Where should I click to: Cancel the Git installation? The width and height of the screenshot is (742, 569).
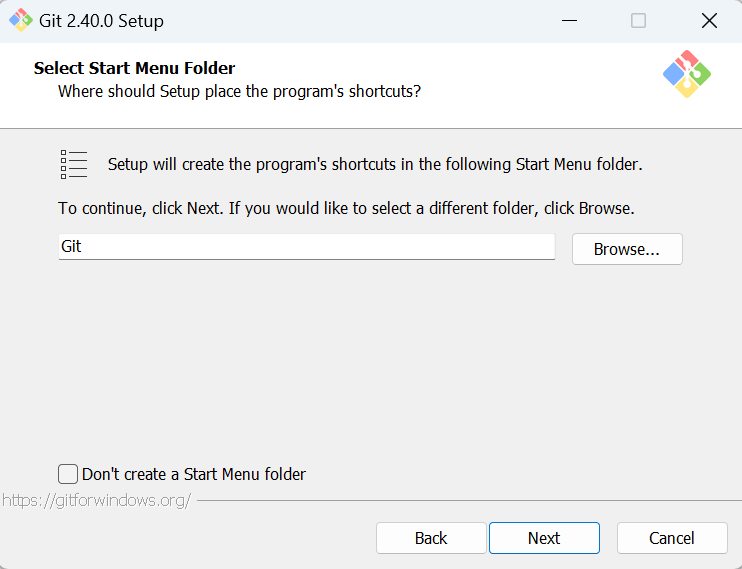[671, 538]
